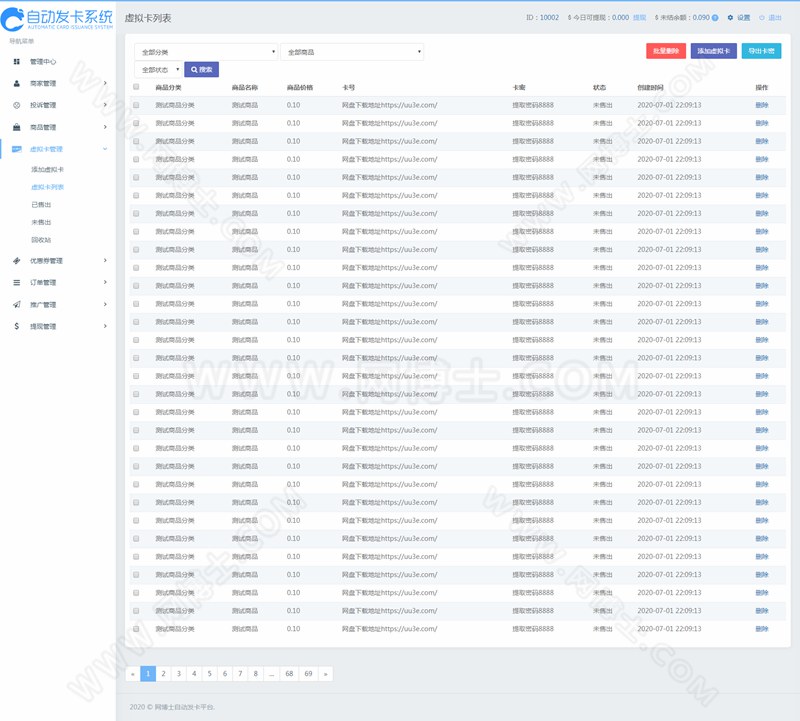Screen dimensions: 800x721
Task: Open the 全部状态 dropdown
Action: (x=158, y=69)
